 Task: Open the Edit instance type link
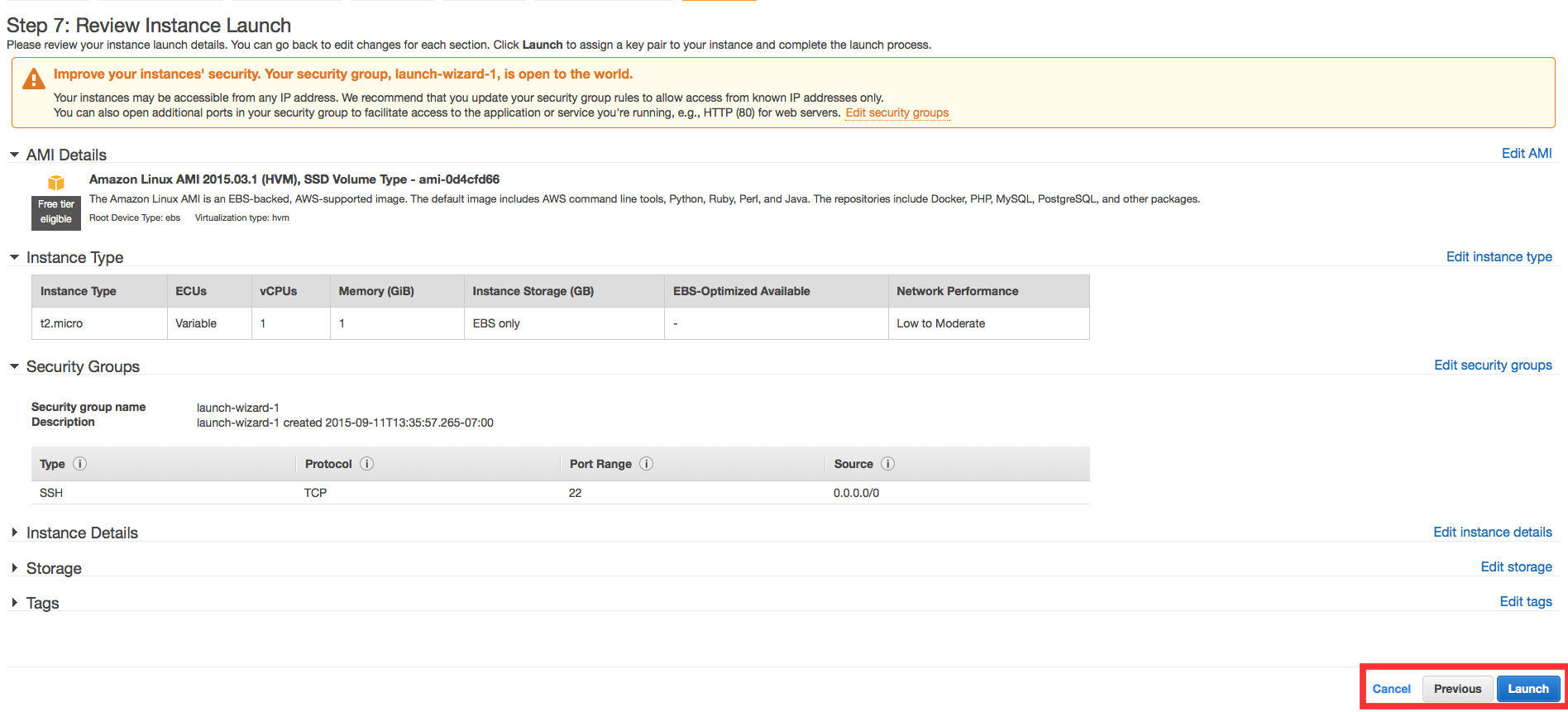point(1499,256)
